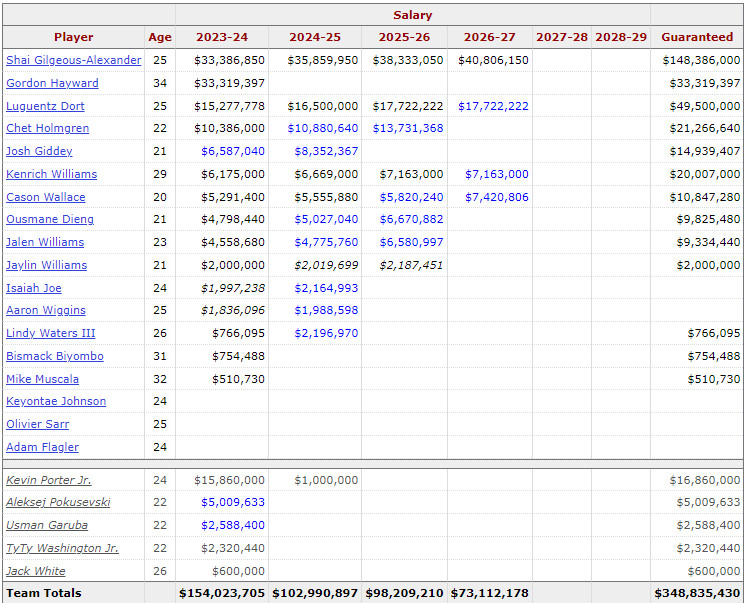Select the $33,386,850 salary cell

[x=229, y=60]
